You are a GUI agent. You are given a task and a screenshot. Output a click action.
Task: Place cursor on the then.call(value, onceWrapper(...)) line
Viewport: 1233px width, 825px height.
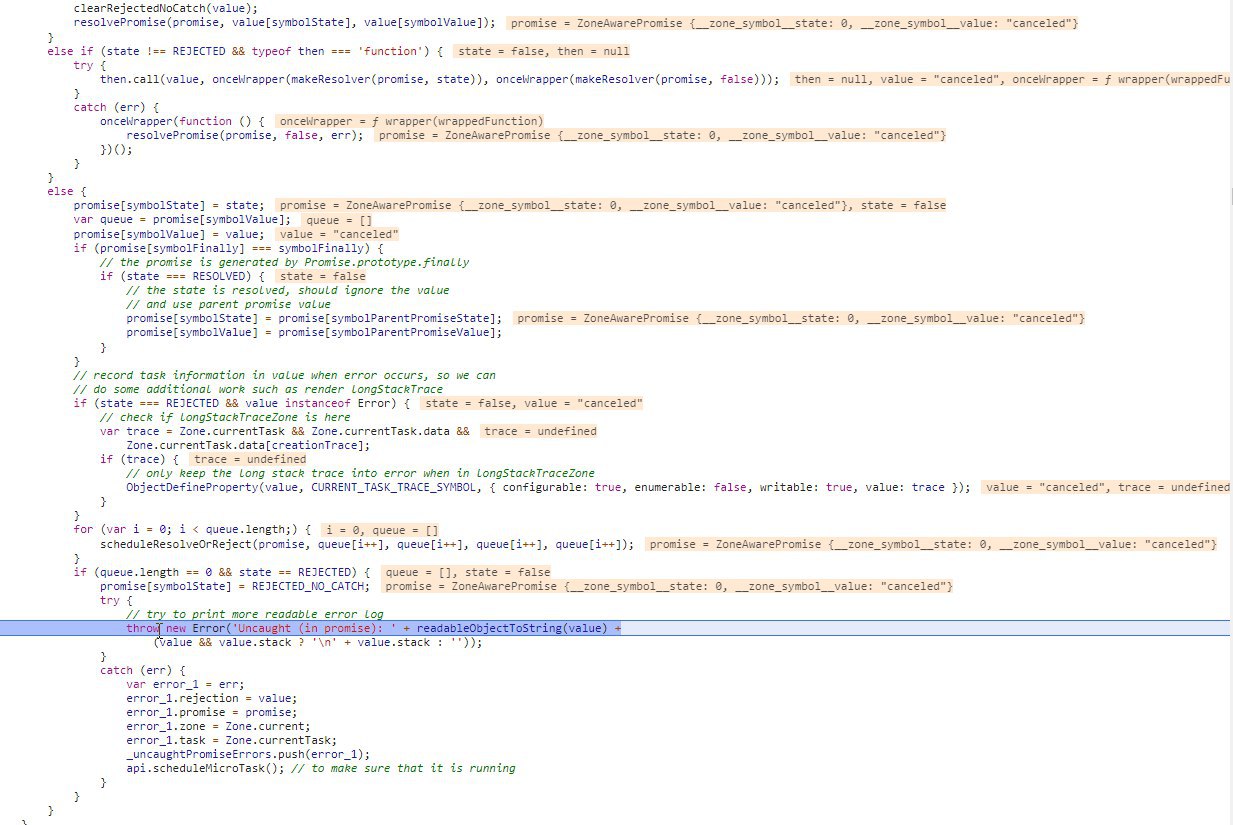click(x=440, y=78)
